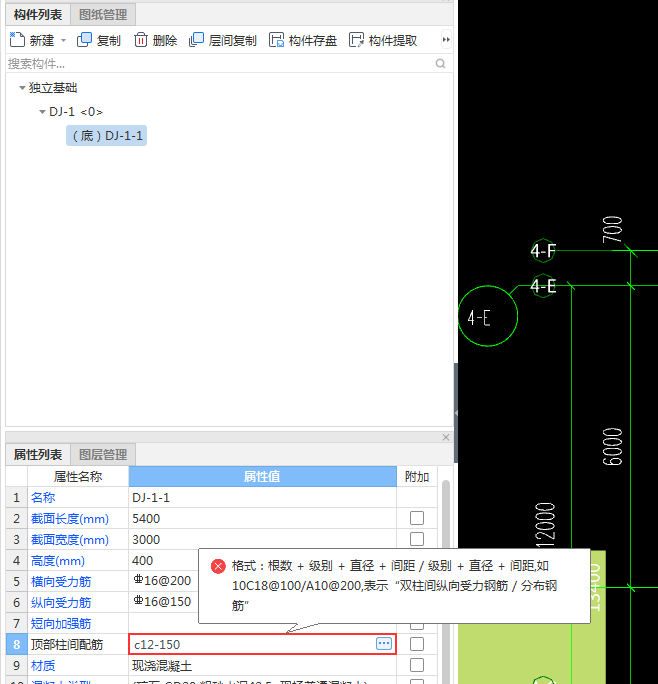Tick 附加 checkbox for 截面长度 row
This screenshot has height=684, width=658.
[x=417, y=518]
